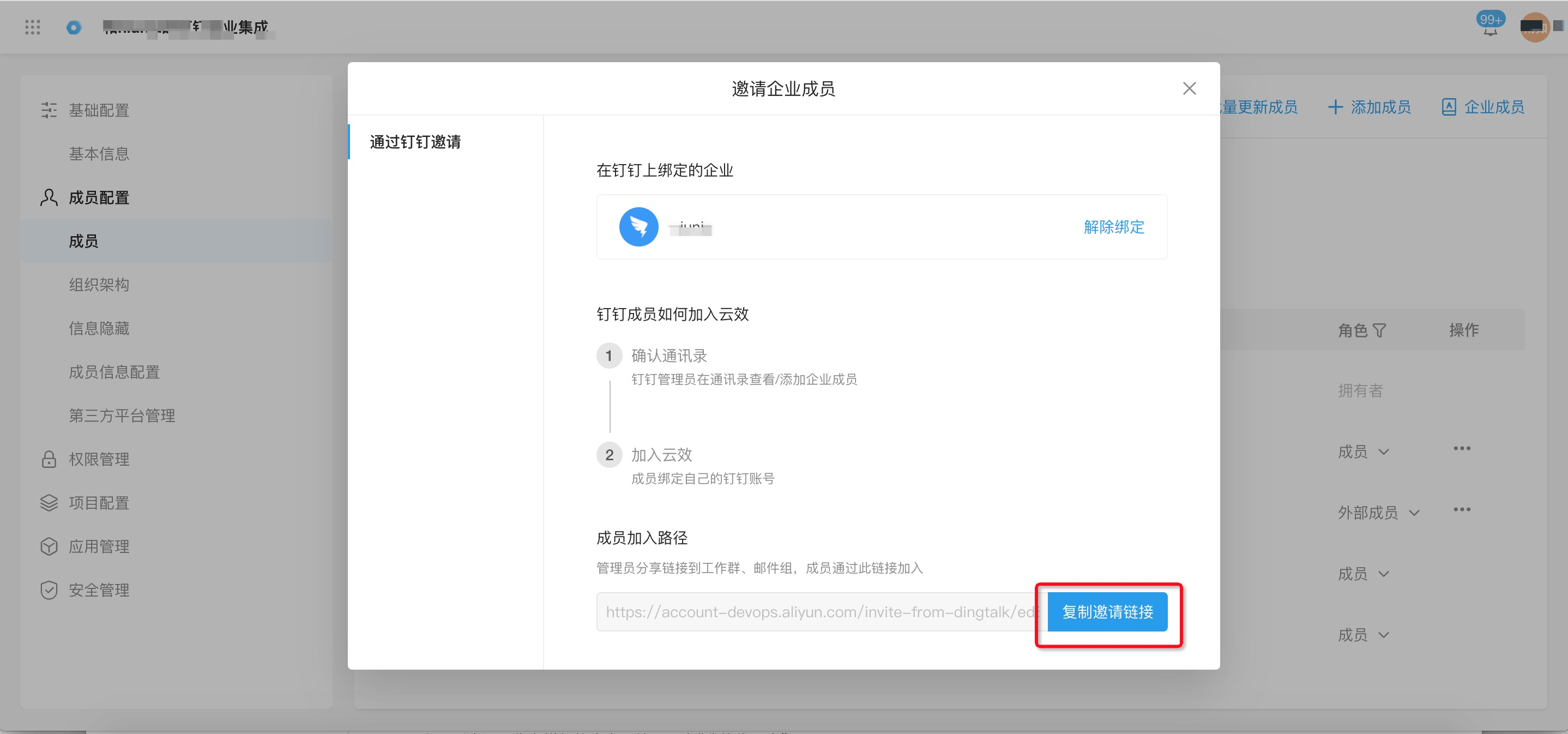Viewport: 1568px width, 734px height.
Task: Click the 在钉钉上绑定的企业 heading
Action: 664,170
